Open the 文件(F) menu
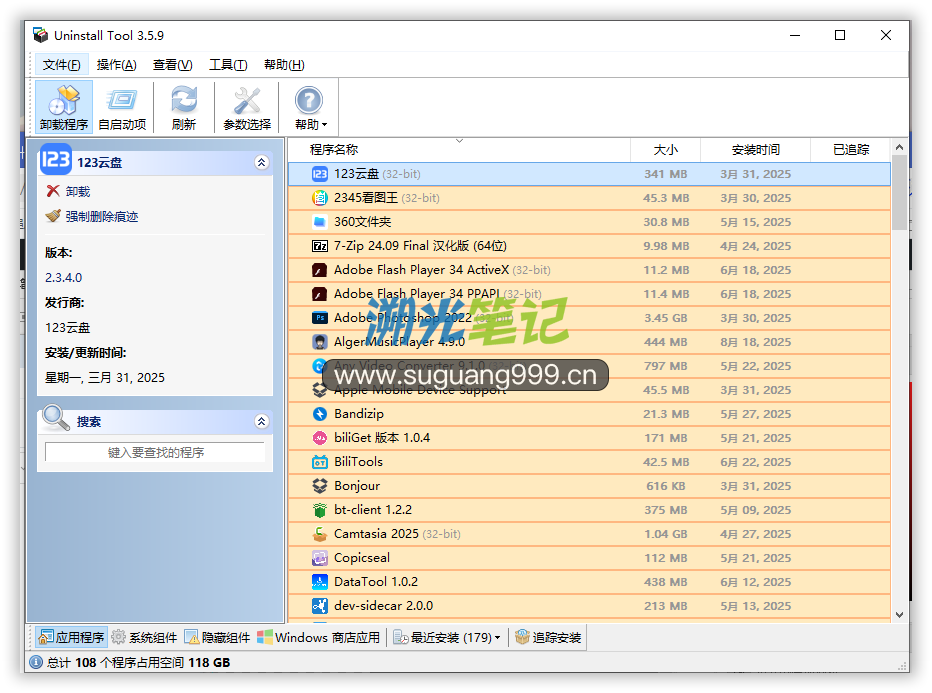This screenshot has width=932, height=693. (x=62, y=65)
